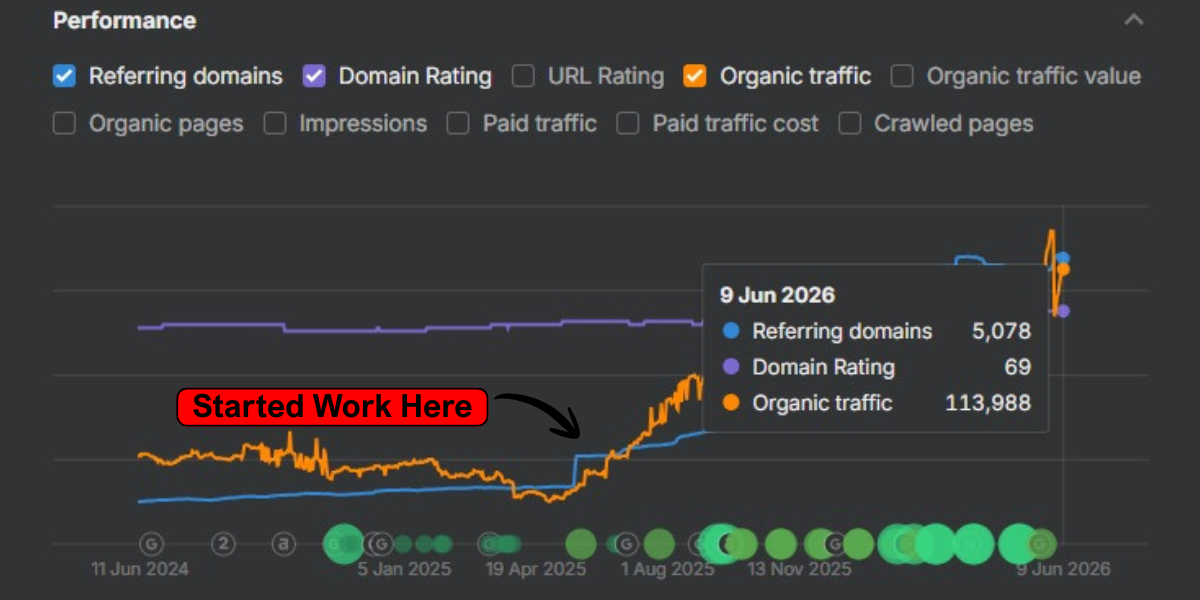Collapse the Performance panel with the chevron
Screen dimensions: 1200x600
(x=1133, y=20)
